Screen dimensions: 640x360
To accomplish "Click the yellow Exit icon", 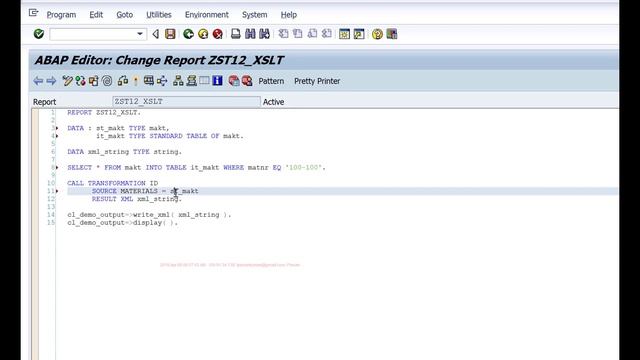I will (203, 34).
